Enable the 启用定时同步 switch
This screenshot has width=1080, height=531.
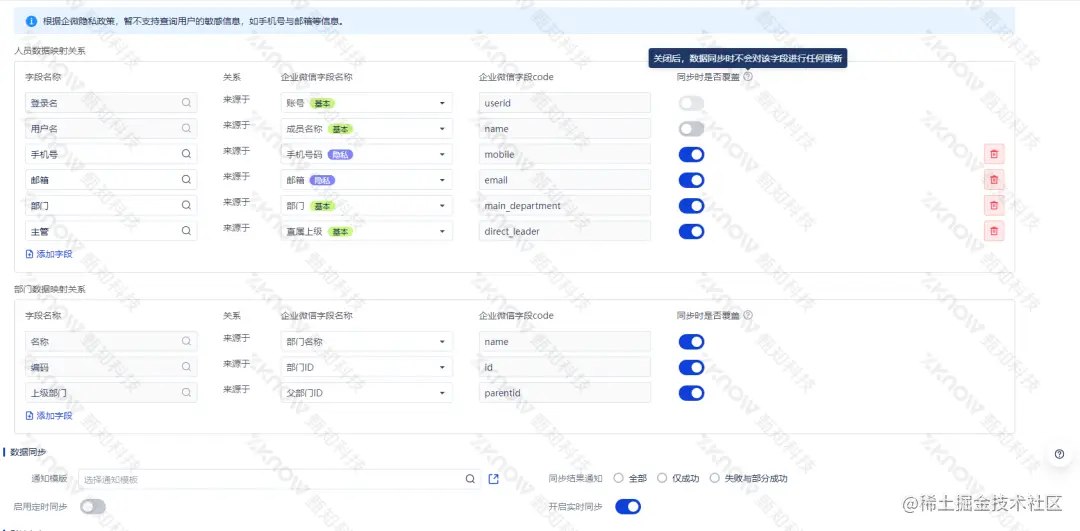tap(93, 507)
